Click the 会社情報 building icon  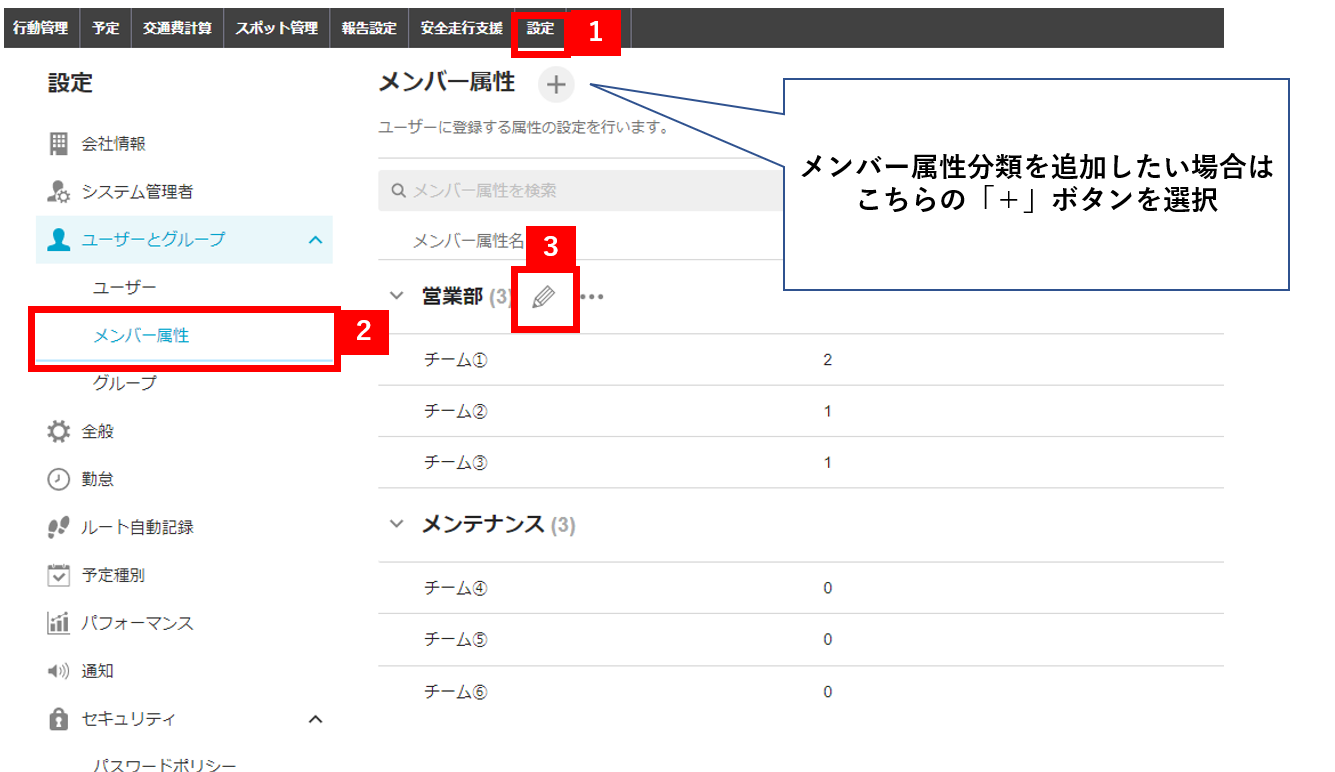point(59,143)
